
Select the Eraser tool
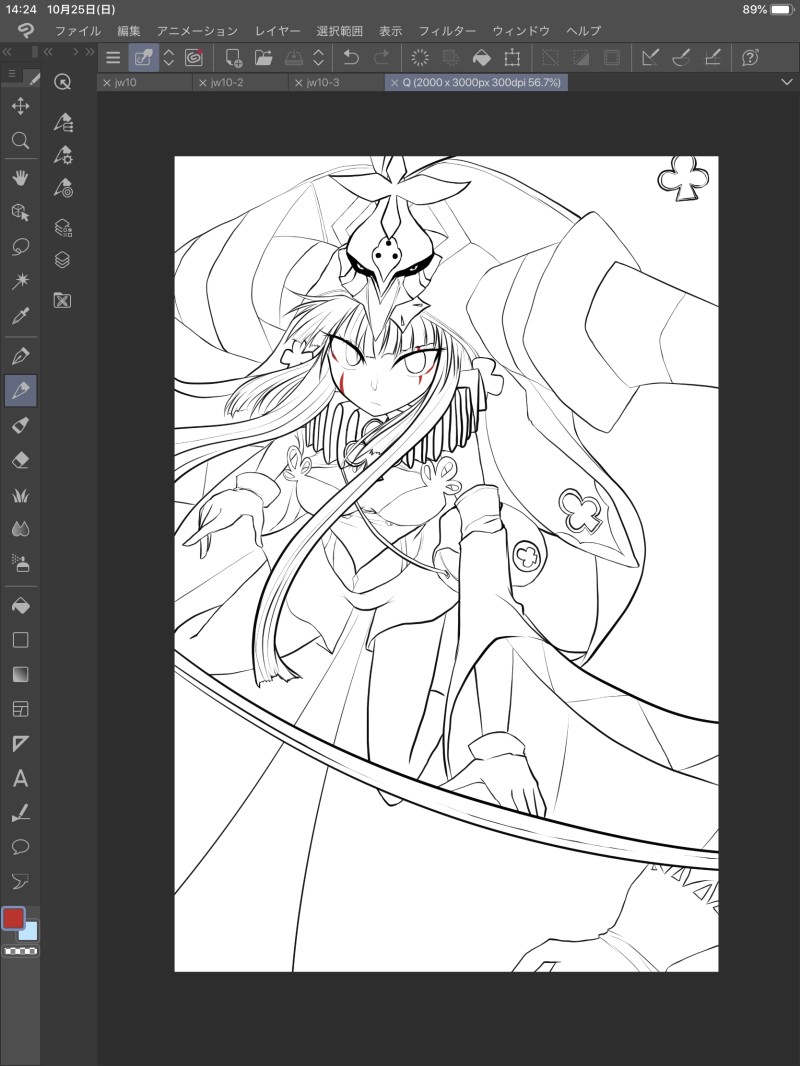20,460
